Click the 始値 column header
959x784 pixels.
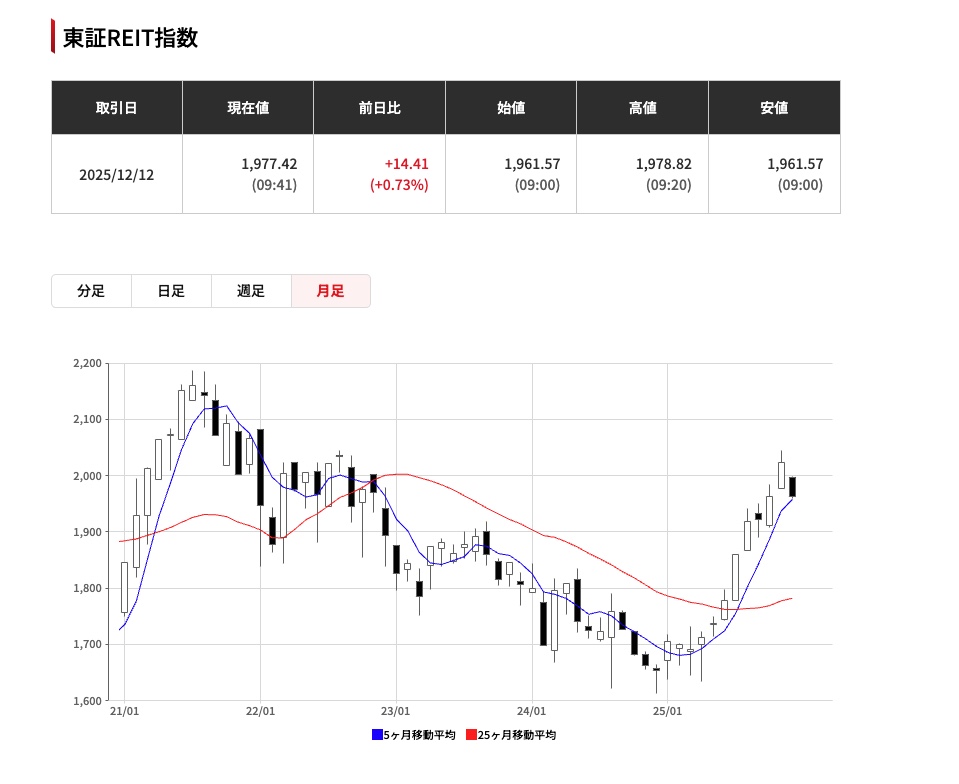pyautogui.click(x=511, y=108)
